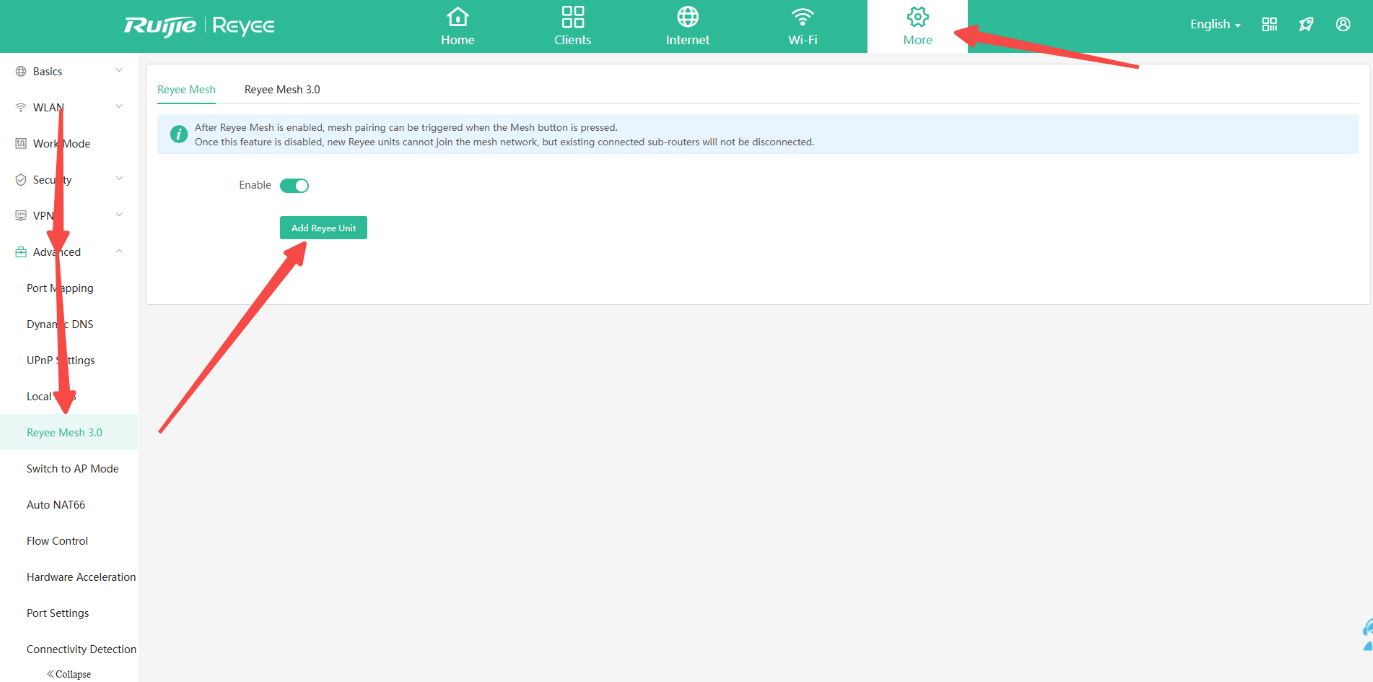The width and height of the screenshot is (1373, 682).
Task: Select the Reyee Mesh tab in content panel
Action: click(186, 89)
